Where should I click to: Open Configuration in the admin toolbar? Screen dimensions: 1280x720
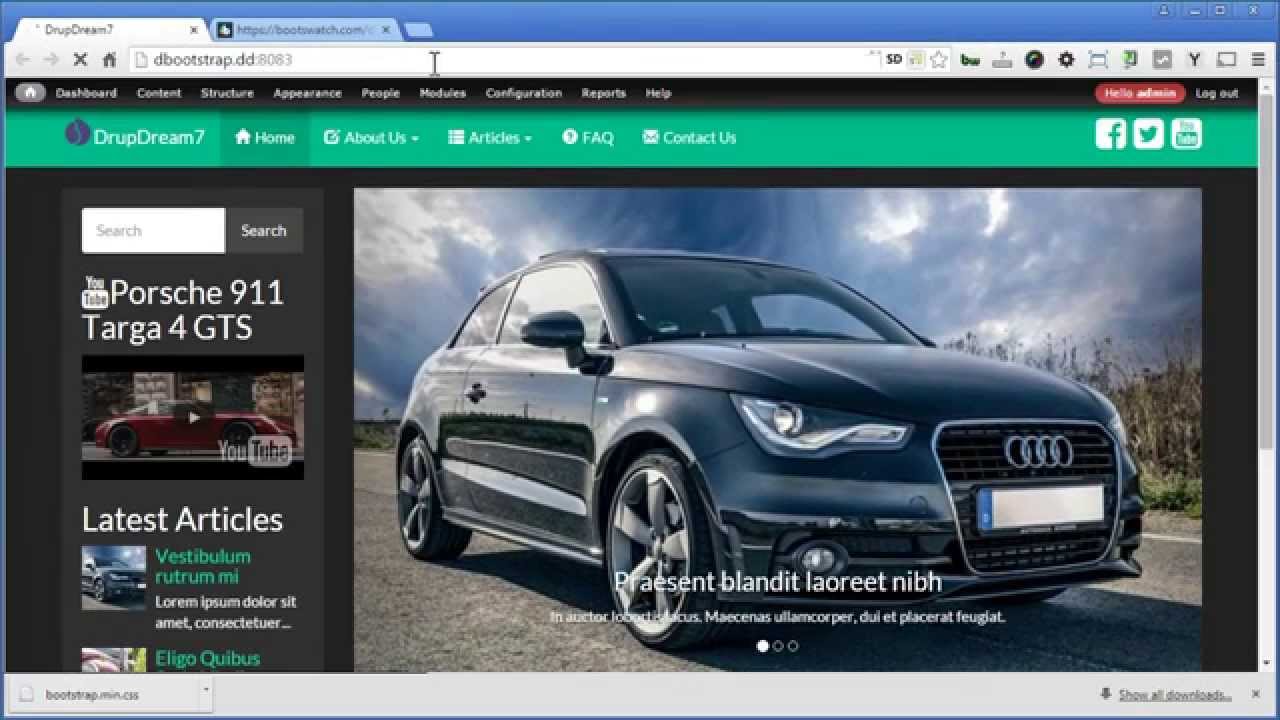524,93
